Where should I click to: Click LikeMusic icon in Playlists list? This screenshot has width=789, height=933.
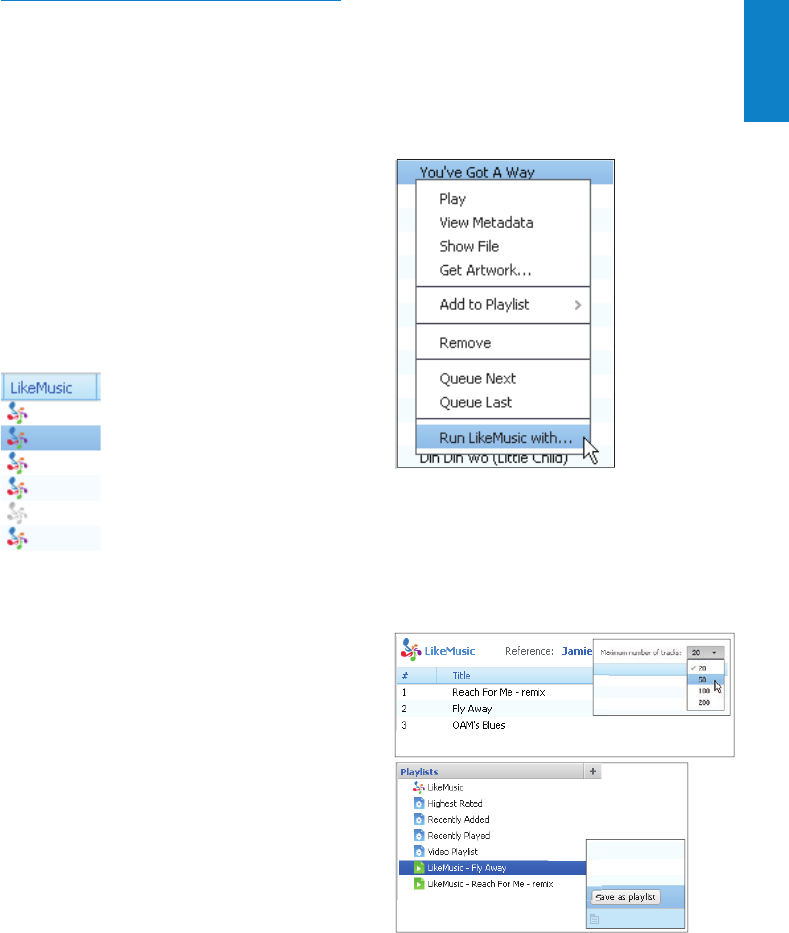(419, 787)
